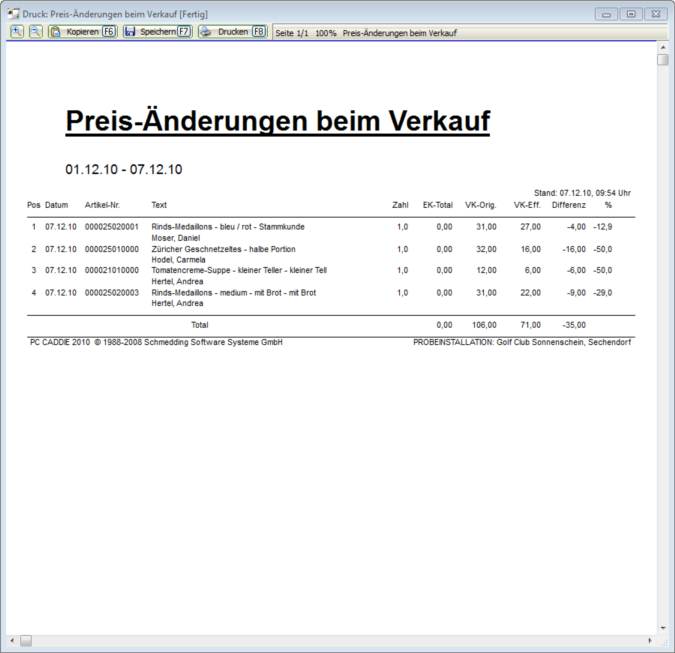The width and height of the screenshot is (675, 653).
Task: Click the heading 'Preis-Änderungen beim Verkauf'
Action: tap(278, 121)
